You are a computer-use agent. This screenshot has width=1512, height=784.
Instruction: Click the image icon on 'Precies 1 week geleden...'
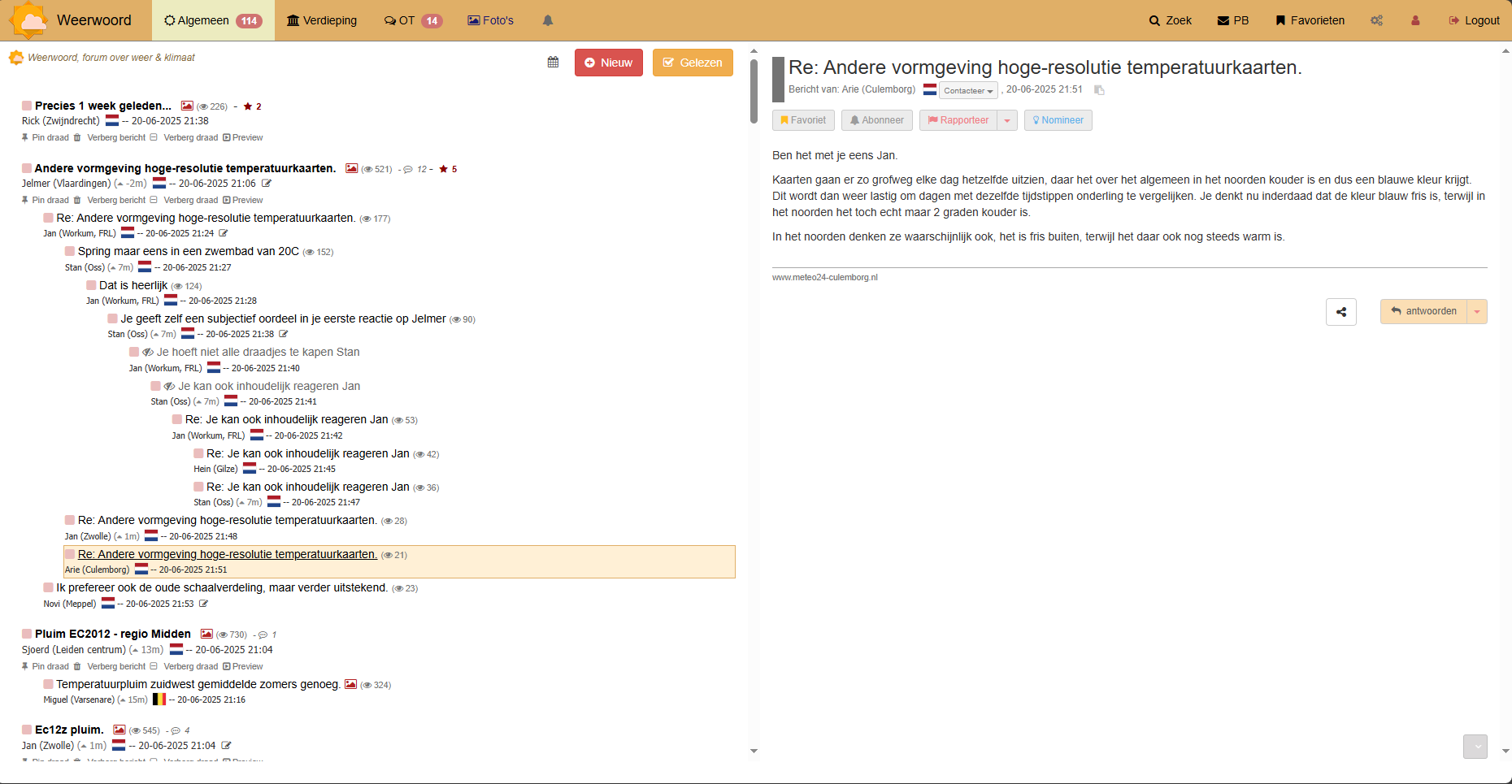[187, 106]
